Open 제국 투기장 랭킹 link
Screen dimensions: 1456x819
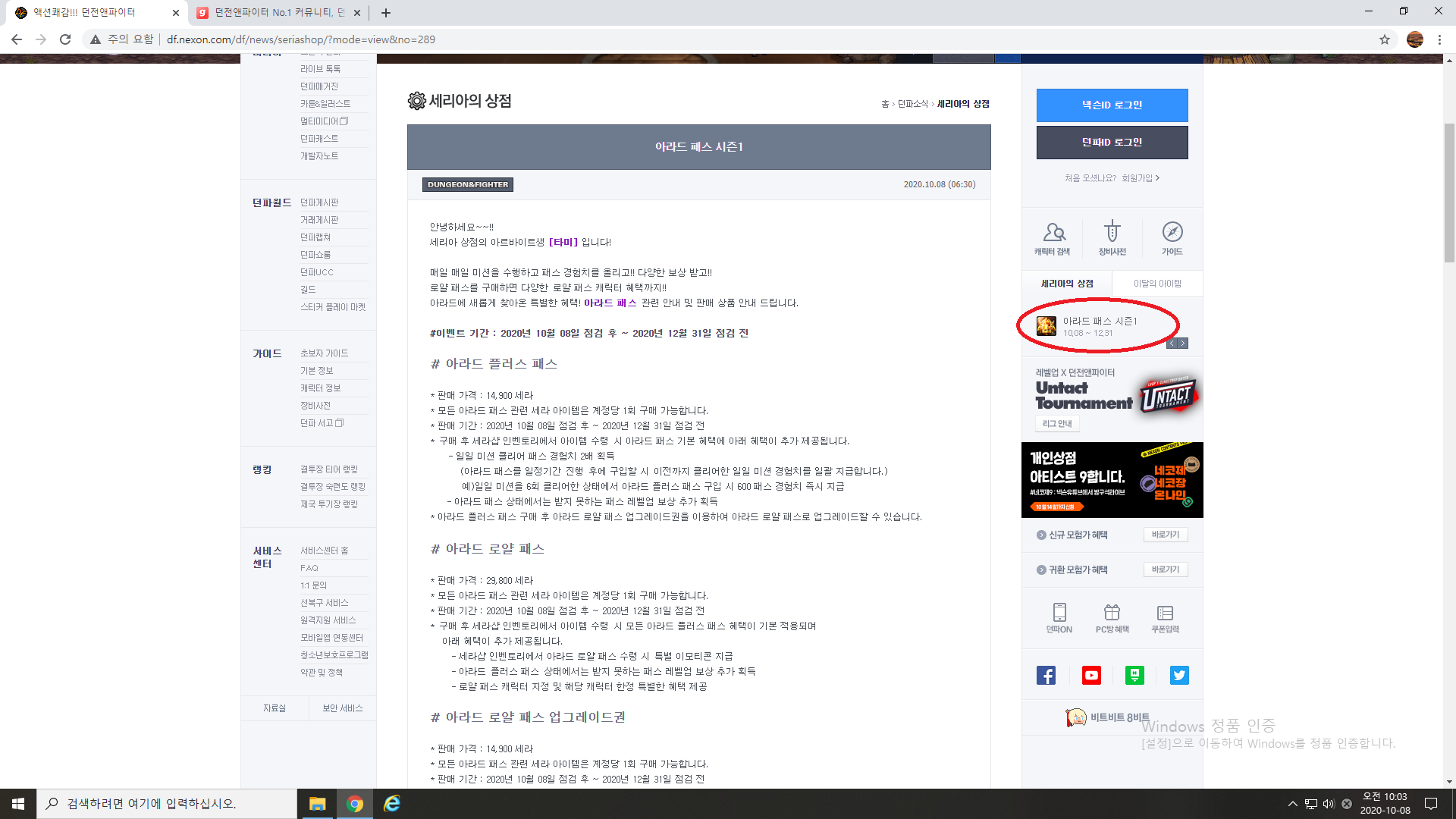point(328,504)
